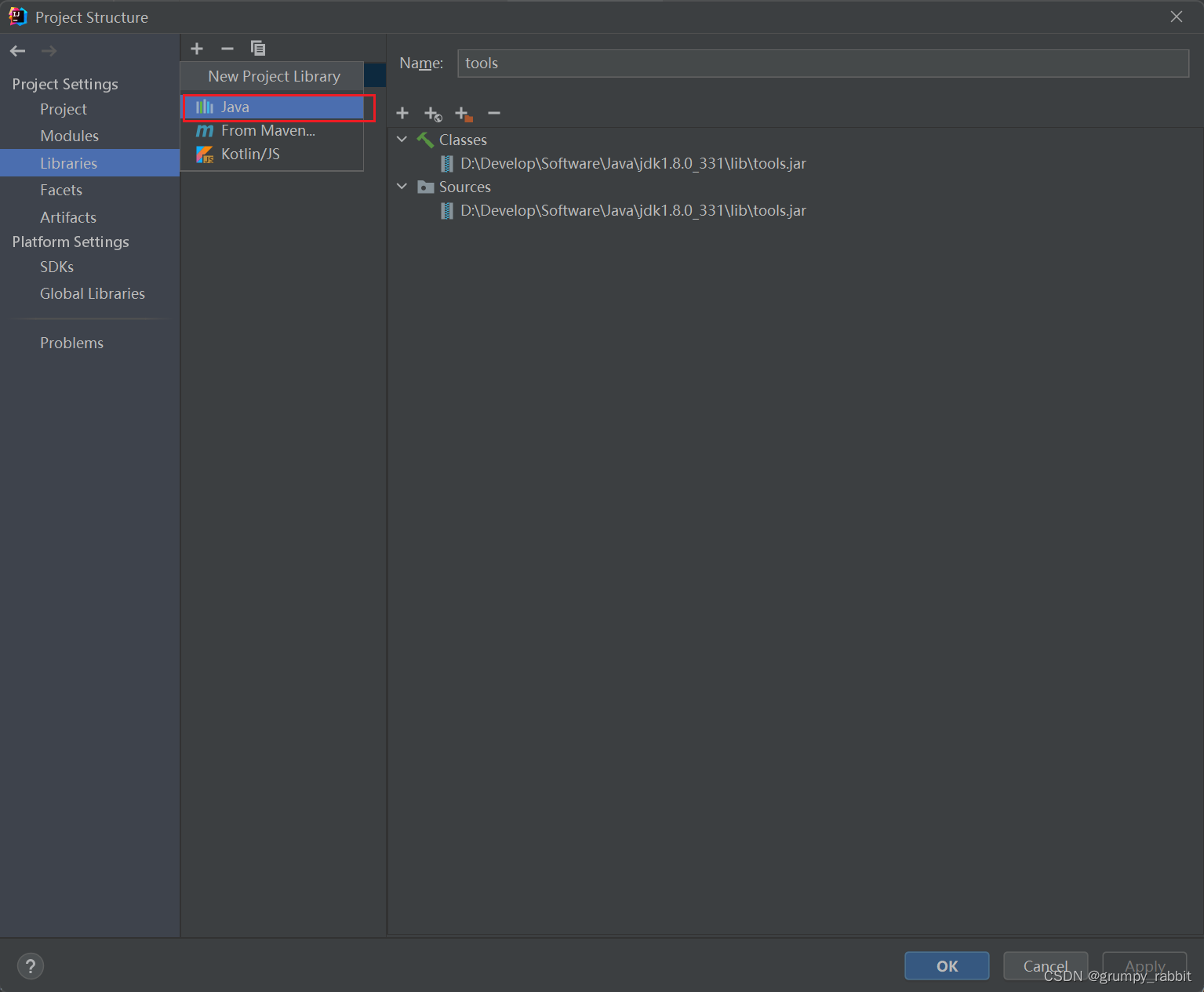This screenshot has height=992, width=1204.
Task: Open the Modules settings page
Action: (x=70, y=136)
